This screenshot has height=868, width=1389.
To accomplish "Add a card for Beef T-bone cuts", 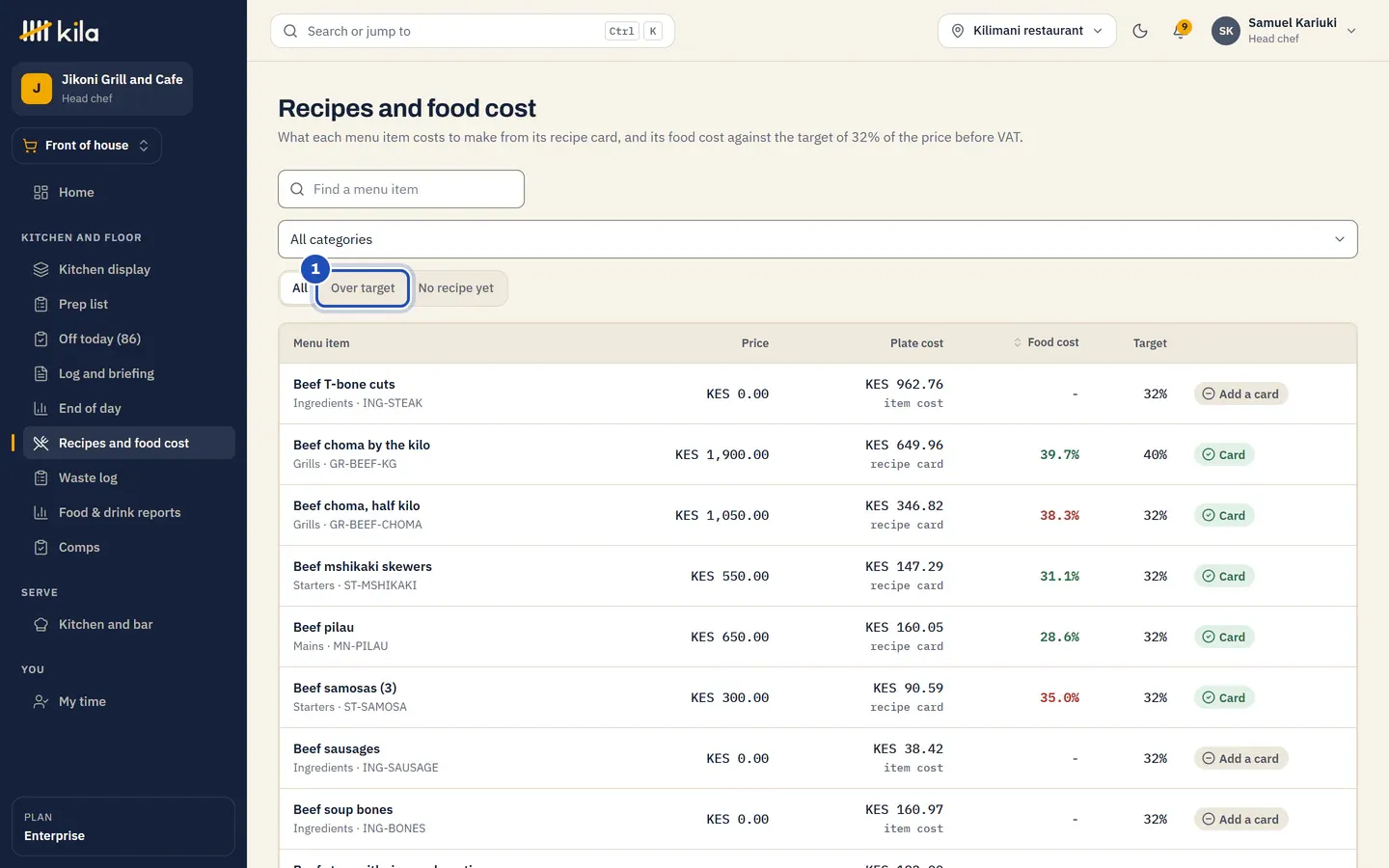I will click(1240, 393).
